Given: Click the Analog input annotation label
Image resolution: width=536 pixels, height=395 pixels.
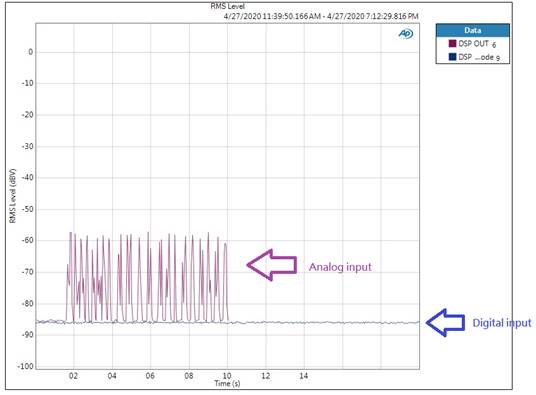Looking at the screenshot, I should click(340, 267).
